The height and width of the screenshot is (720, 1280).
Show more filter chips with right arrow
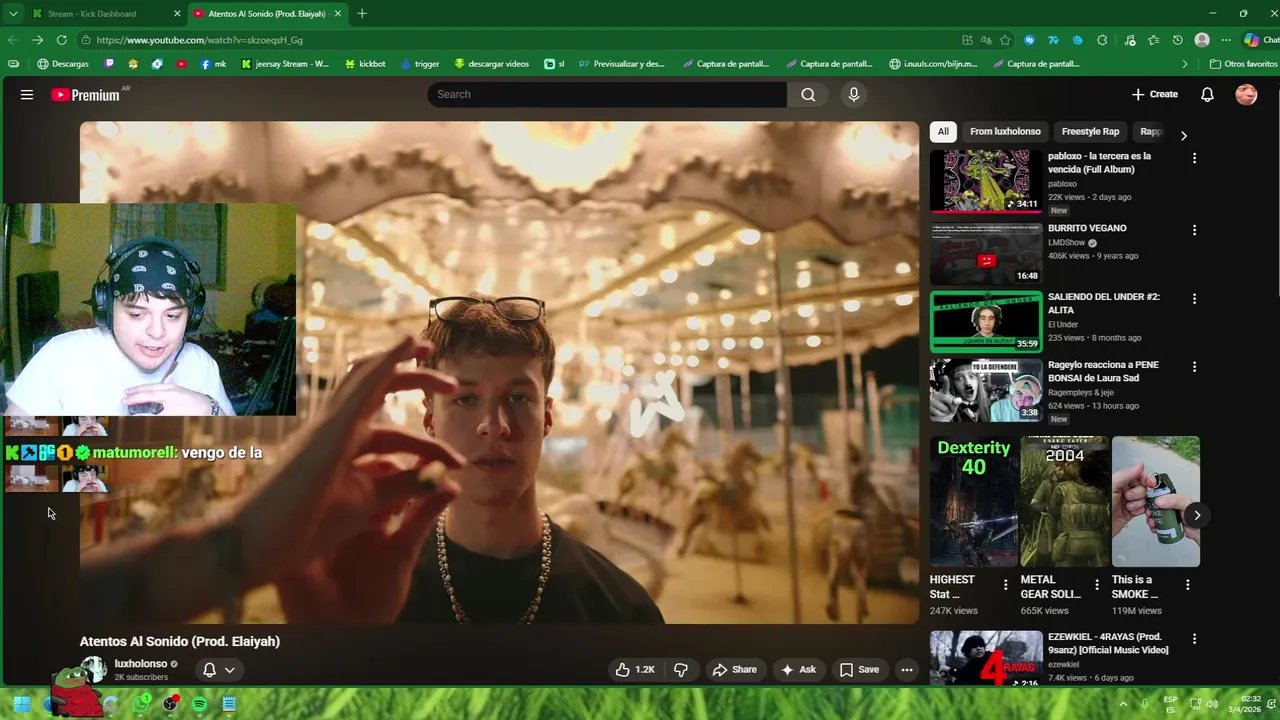coord(1183,135)
